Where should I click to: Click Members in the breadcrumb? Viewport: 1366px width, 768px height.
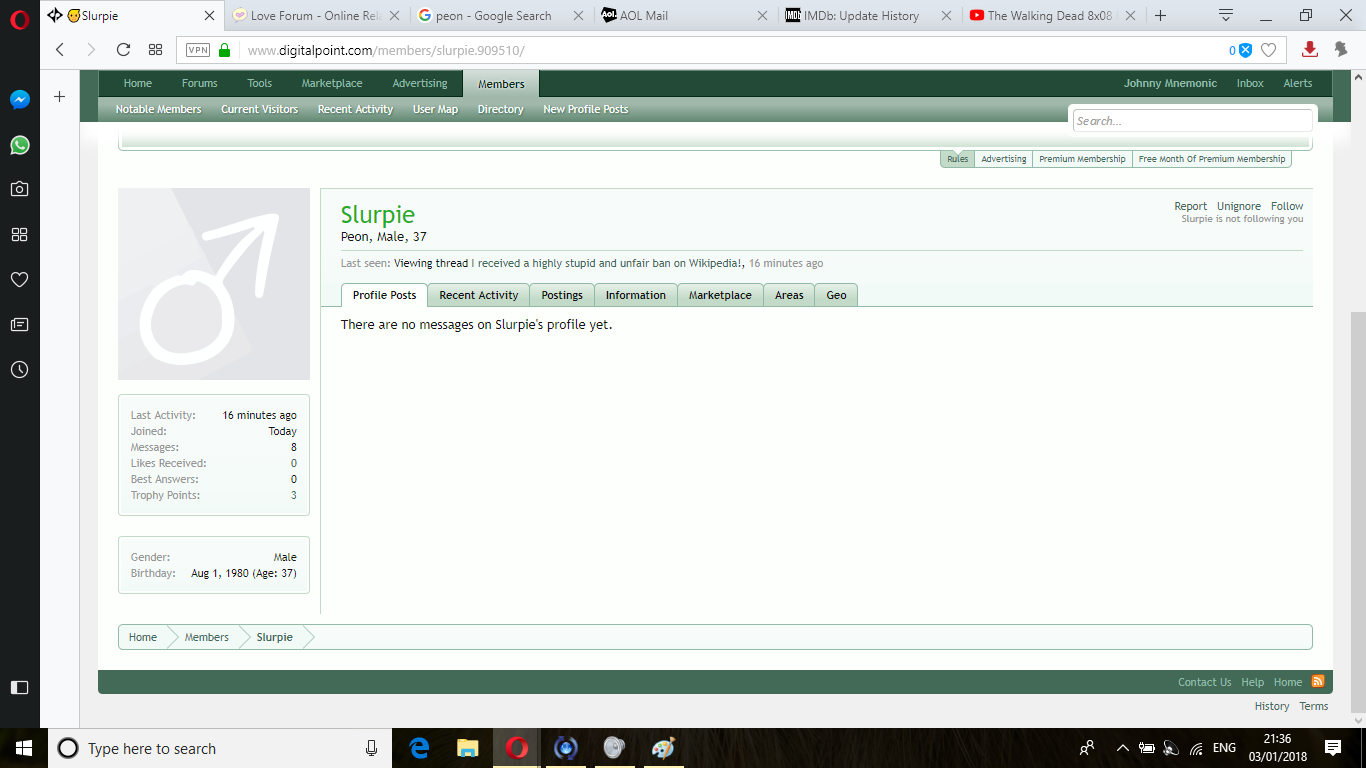coord(206,637)
